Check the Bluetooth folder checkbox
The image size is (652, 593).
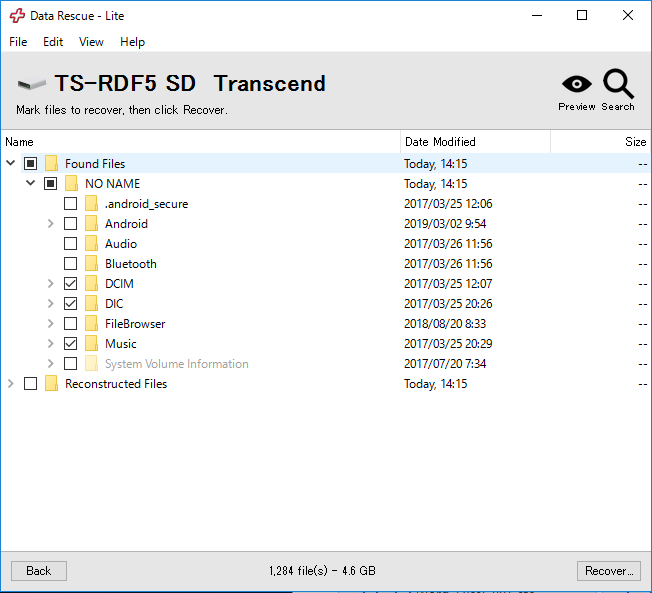tap(70, 264)
